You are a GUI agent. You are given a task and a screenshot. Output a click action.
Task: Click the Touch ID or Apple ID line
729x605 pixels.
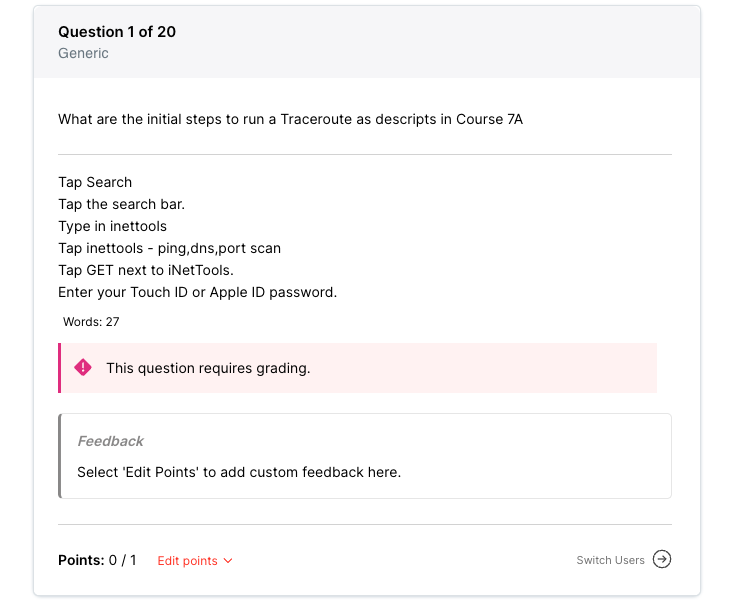pos(197,292)
